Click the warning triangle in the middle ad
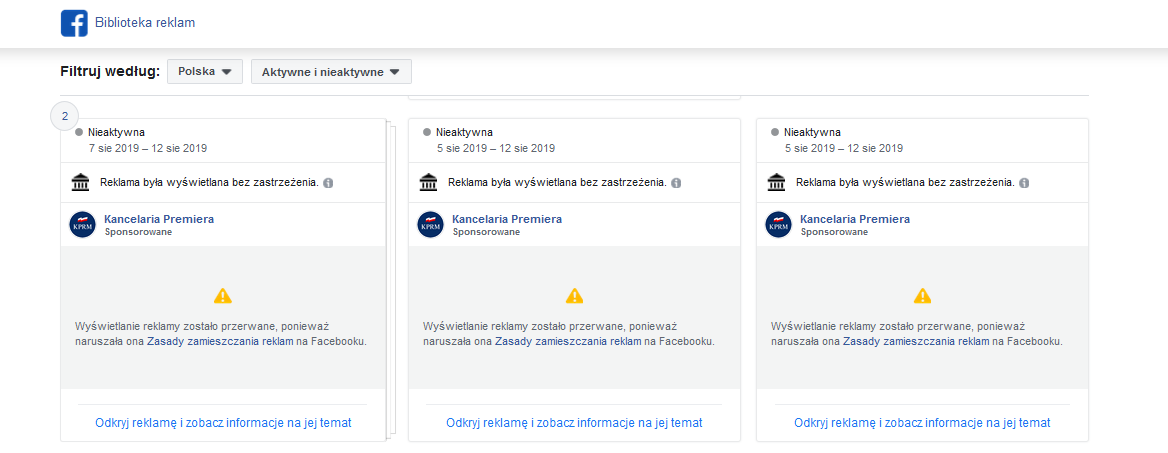The image size is (1168, 453). [574, 296]
